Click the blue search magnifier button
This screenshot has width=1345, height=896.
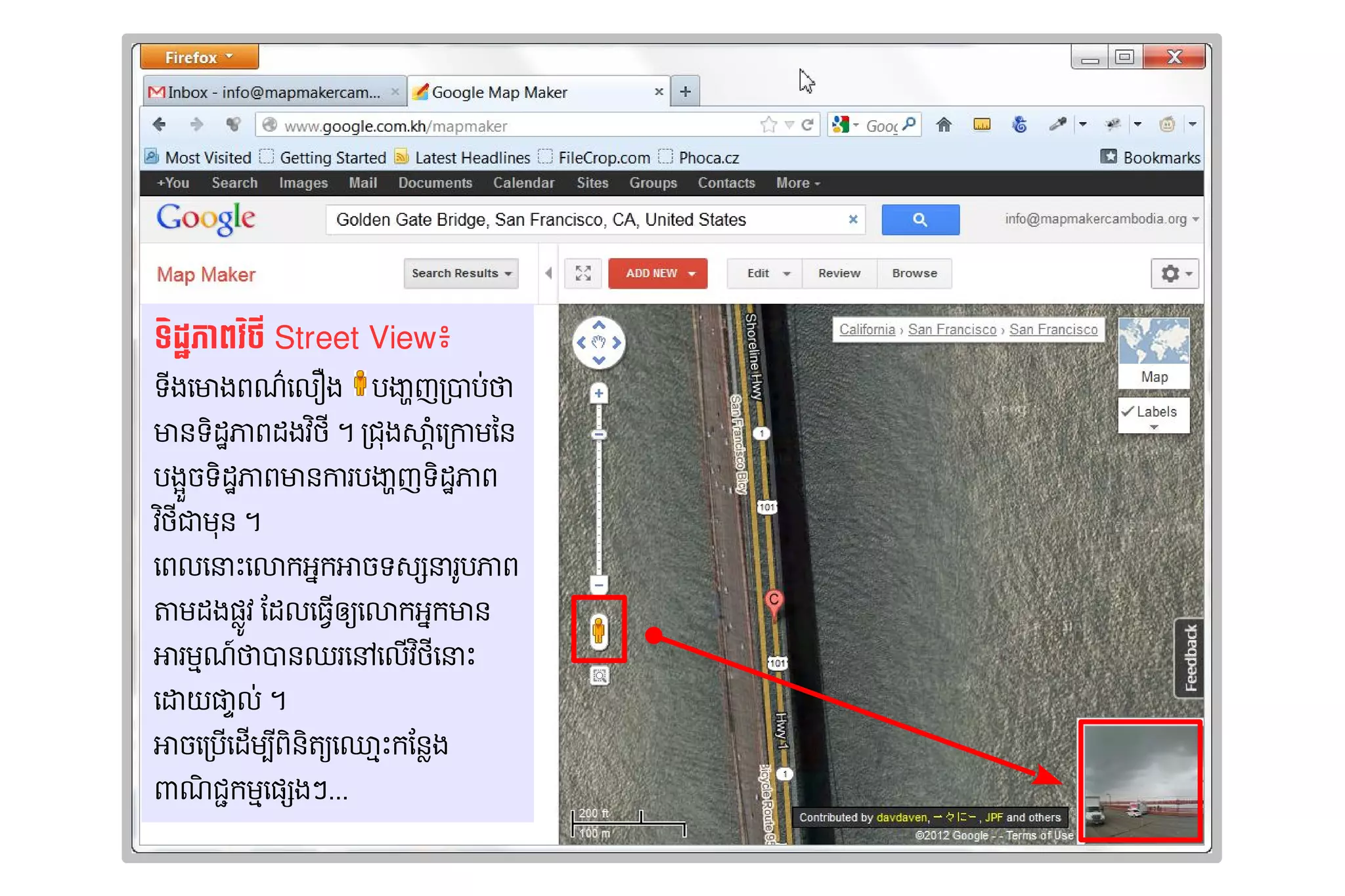(919, 220)
